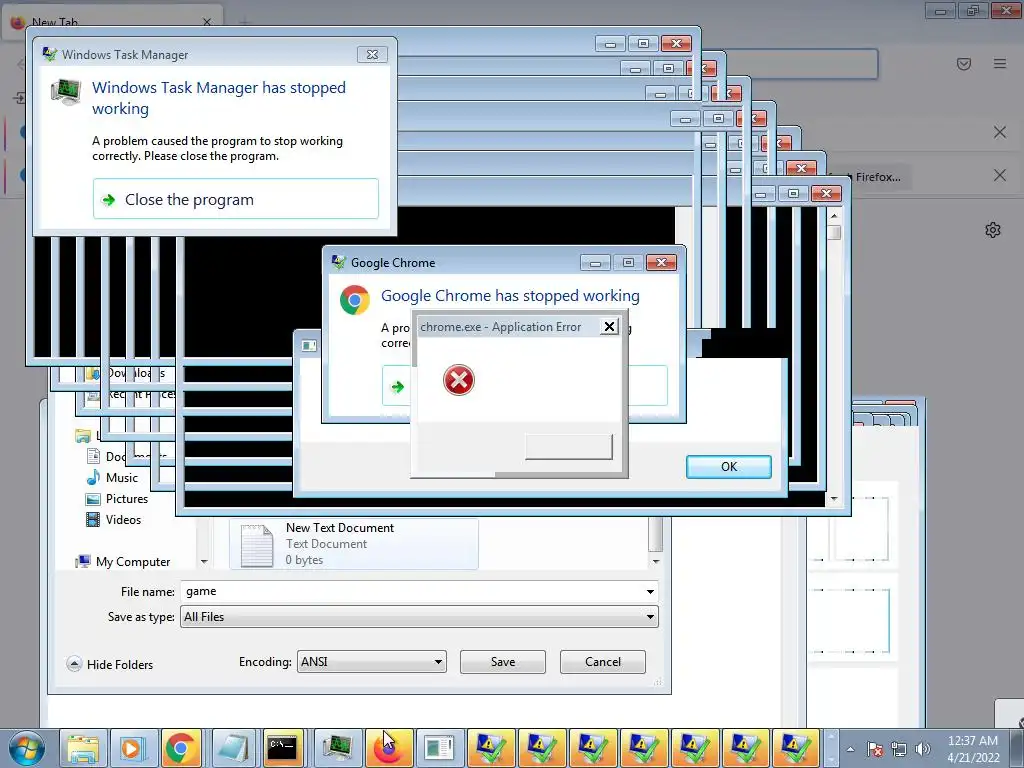Open Windows Explorer from the taskbar

(84, 748)
